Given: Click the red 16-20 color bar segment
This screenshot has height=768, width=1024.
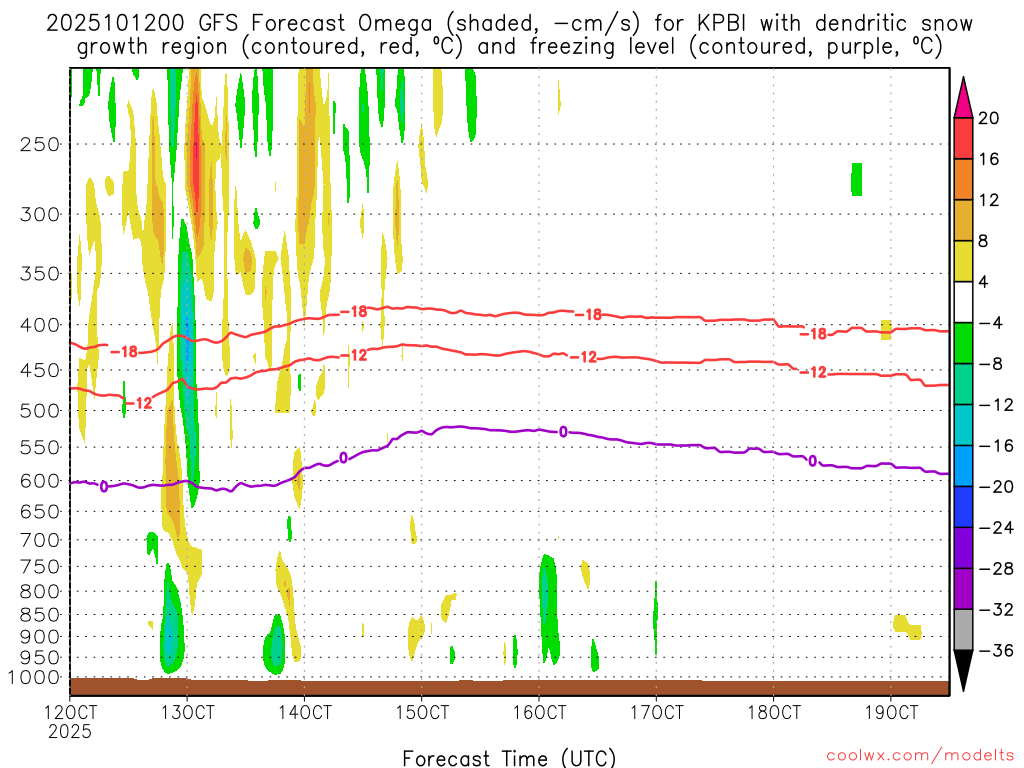Looking at the screenshot, I should (x=963, y=138).
